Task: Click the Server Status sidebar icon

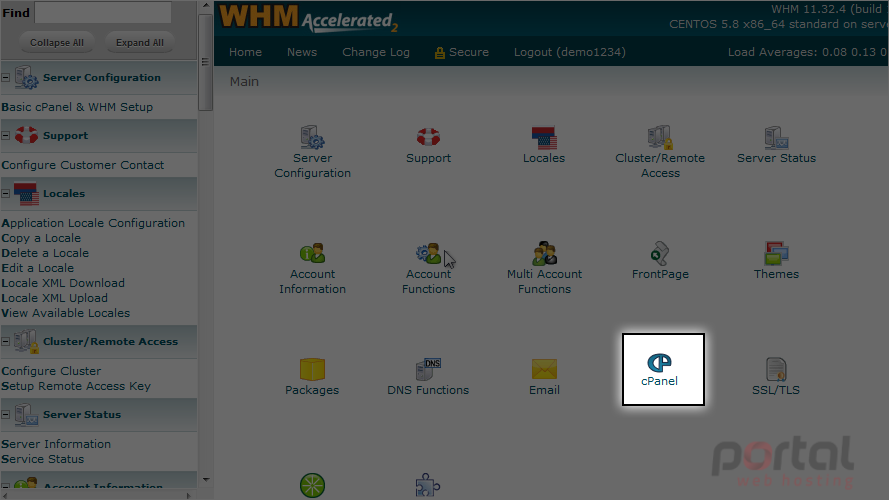Action: click(x=26, y=414)
